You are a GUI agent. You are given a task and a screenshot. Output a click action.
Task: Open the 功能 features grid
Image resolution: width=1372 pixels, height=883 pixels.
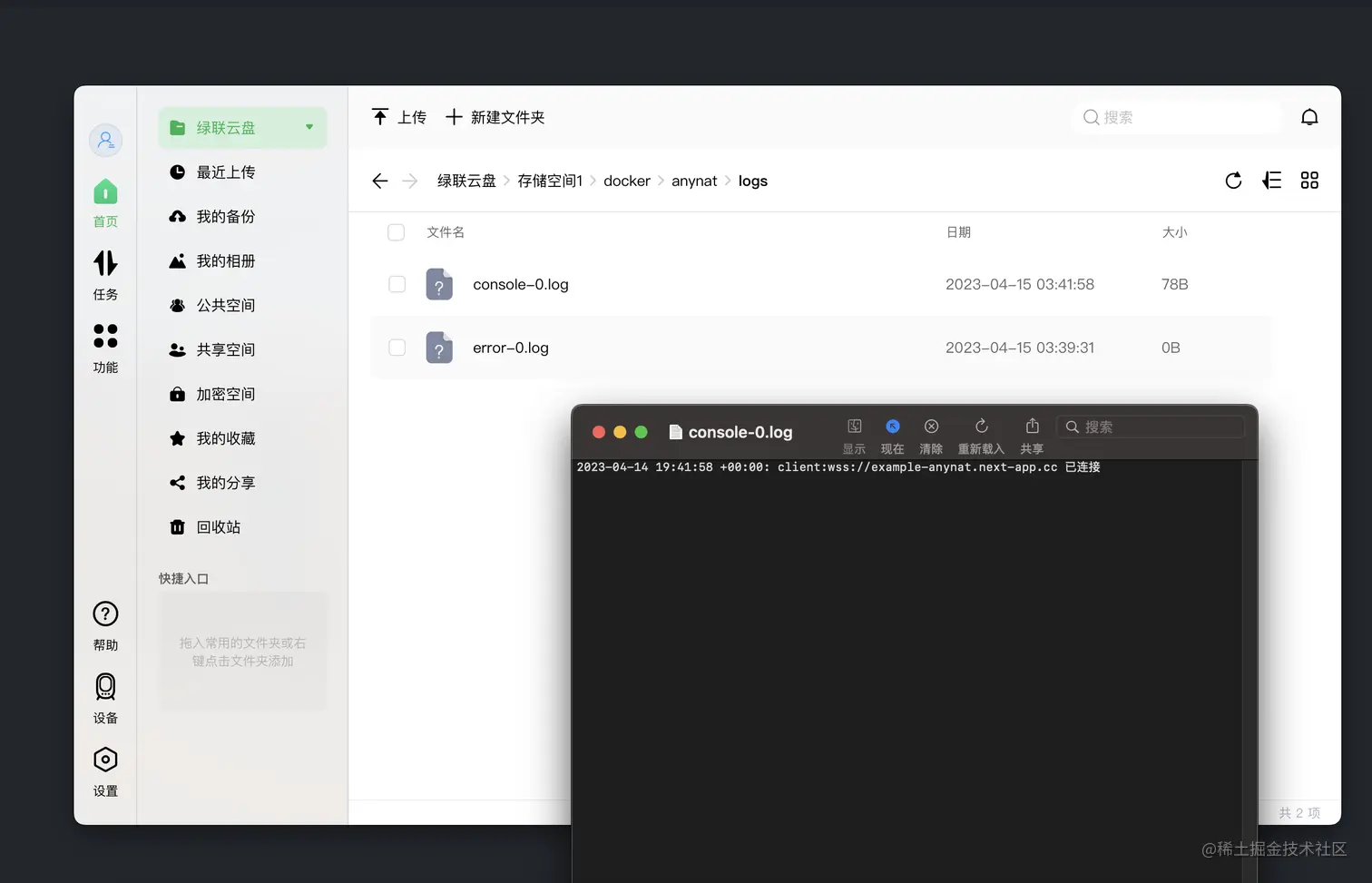click(105, 348)
